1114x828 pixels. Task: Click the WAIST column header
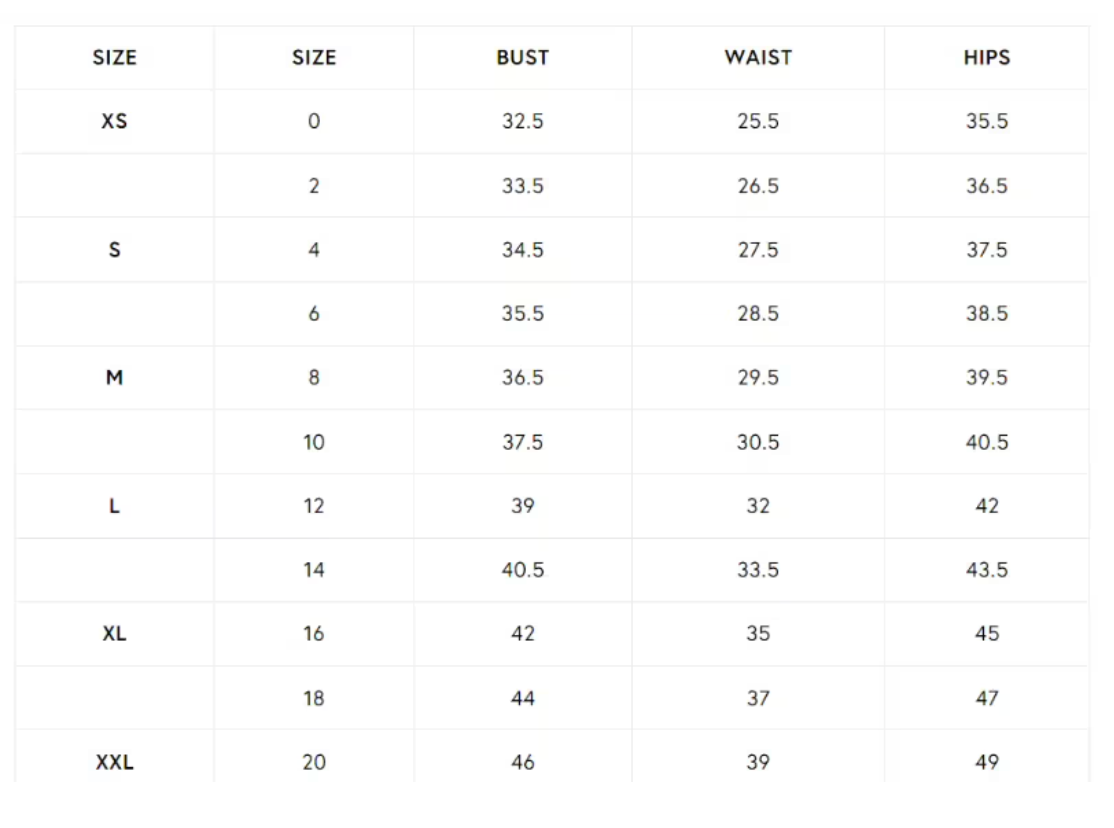(x=757, y=58)
